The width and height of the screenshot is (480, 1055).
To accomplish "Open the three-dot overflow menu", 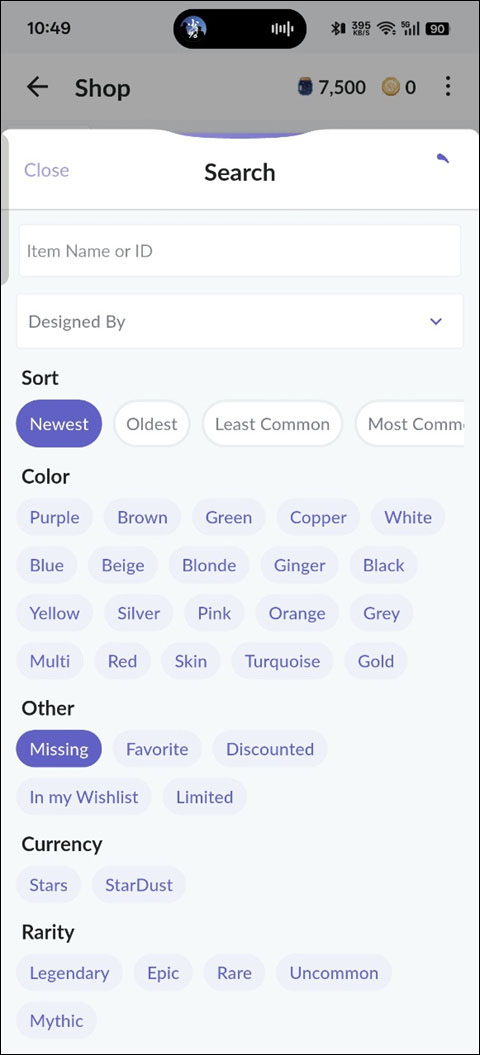I will pos(448,86).
